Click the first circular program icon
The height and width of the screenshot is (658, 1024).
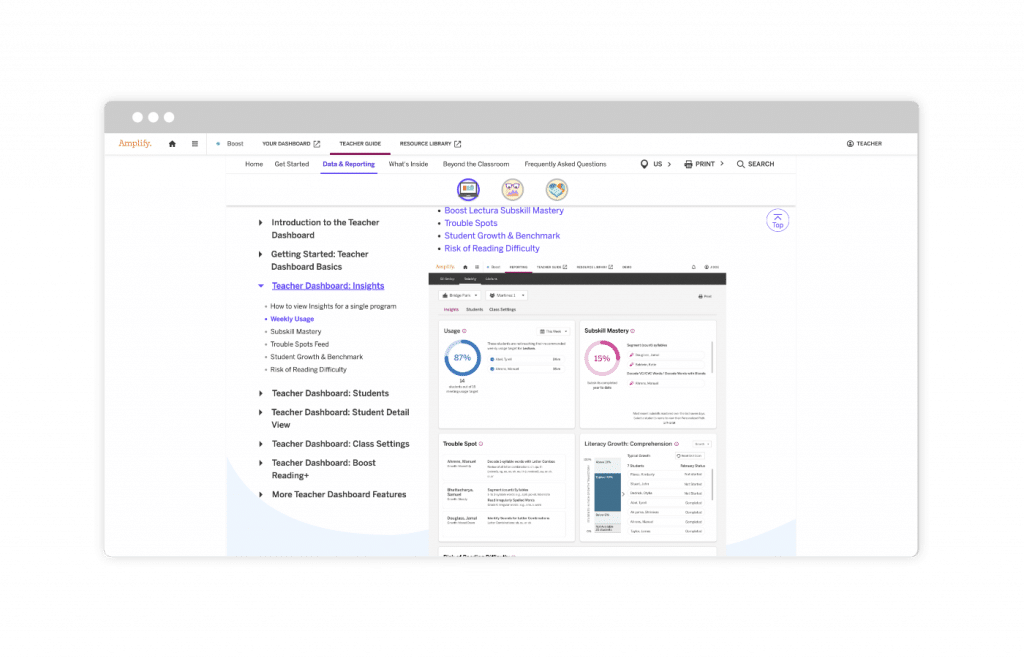coord(468,189)
